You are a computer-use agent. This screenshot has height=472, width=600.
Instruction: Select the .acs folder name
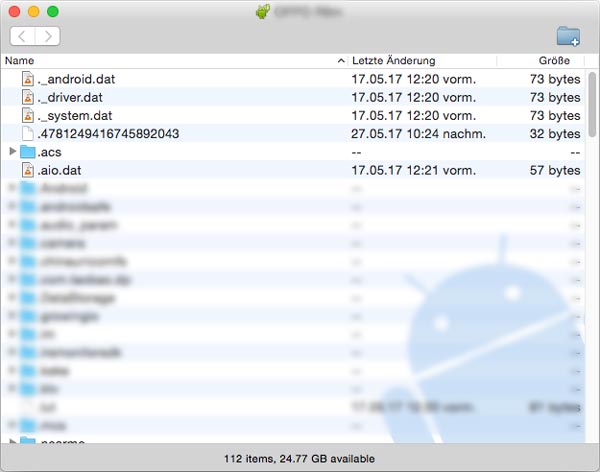(x=49, y=152)
